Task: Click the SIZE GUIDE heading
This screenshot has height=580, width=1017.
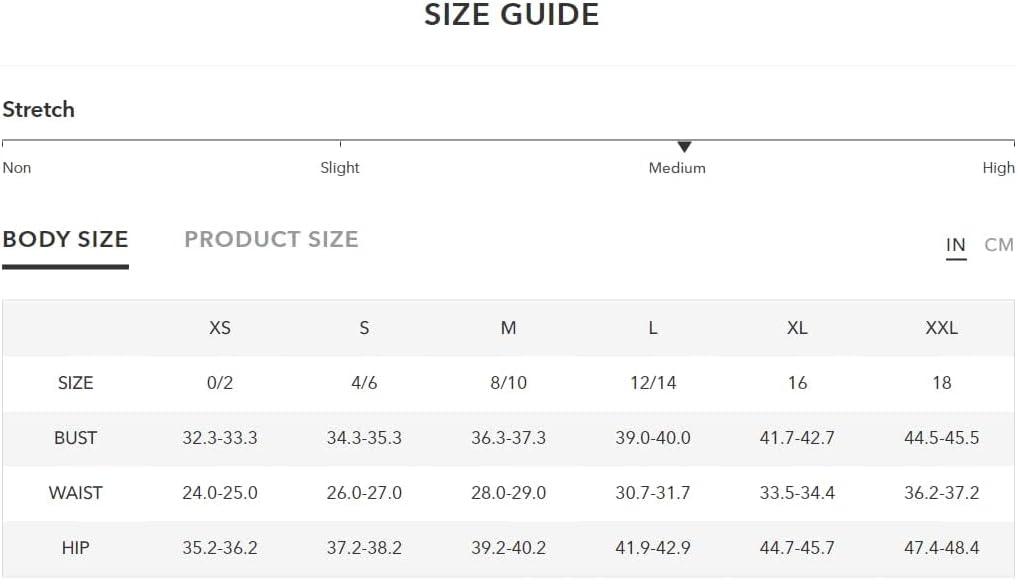Action: coord(511,15)
